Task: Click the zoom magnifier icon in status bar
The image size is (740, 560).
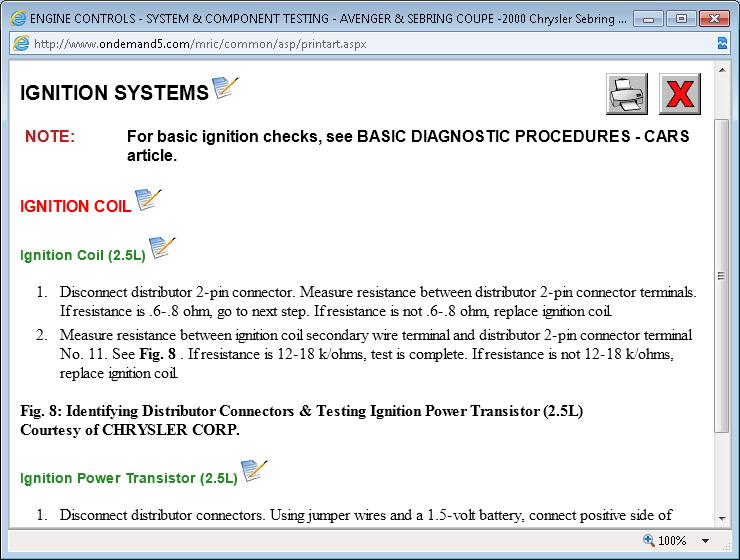Action: 648,540
